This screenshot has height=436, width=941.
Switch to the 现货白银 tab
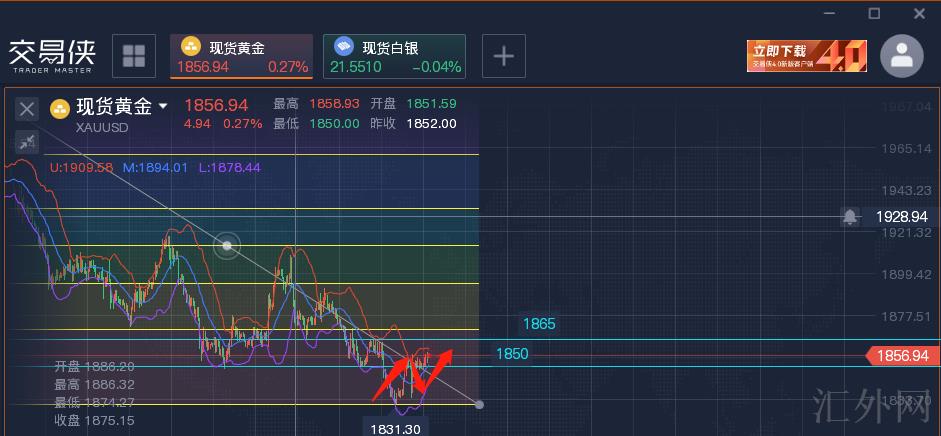point(394,56)
